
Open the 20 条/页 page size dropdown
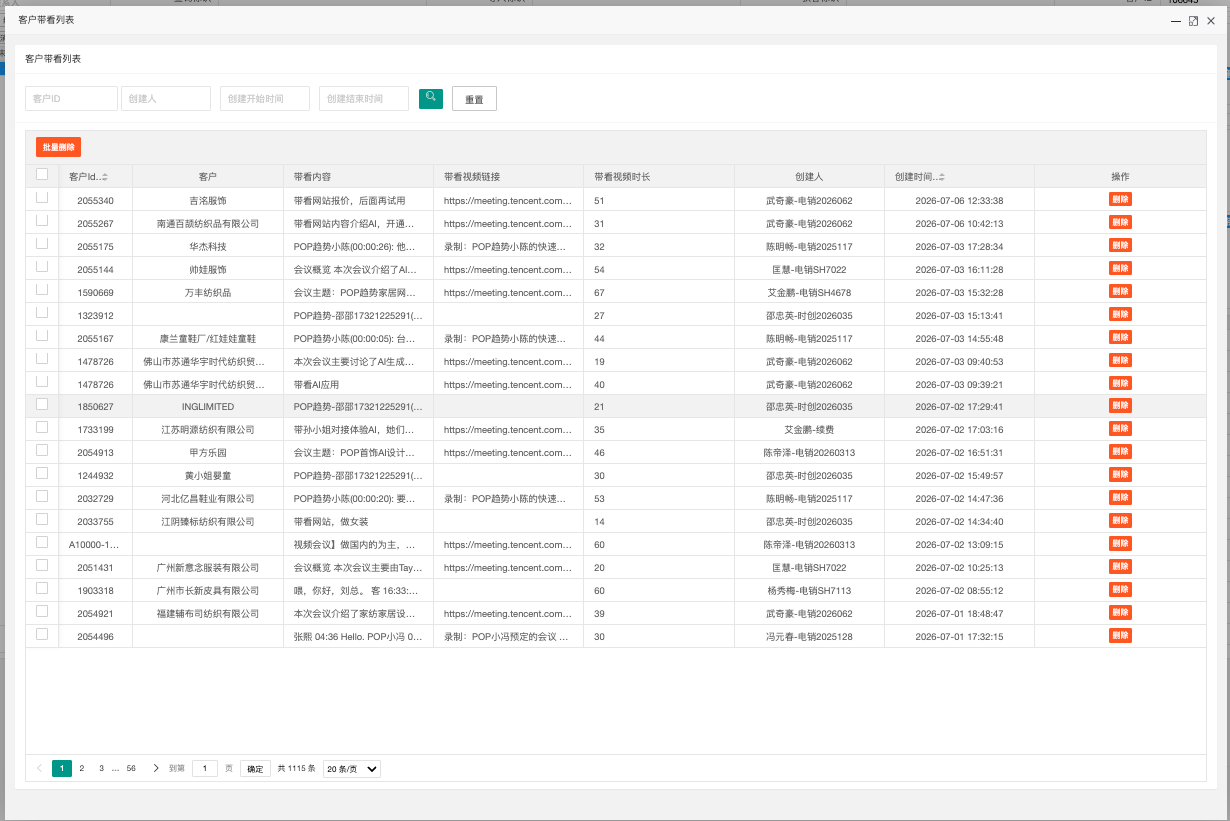click(352, 768)
